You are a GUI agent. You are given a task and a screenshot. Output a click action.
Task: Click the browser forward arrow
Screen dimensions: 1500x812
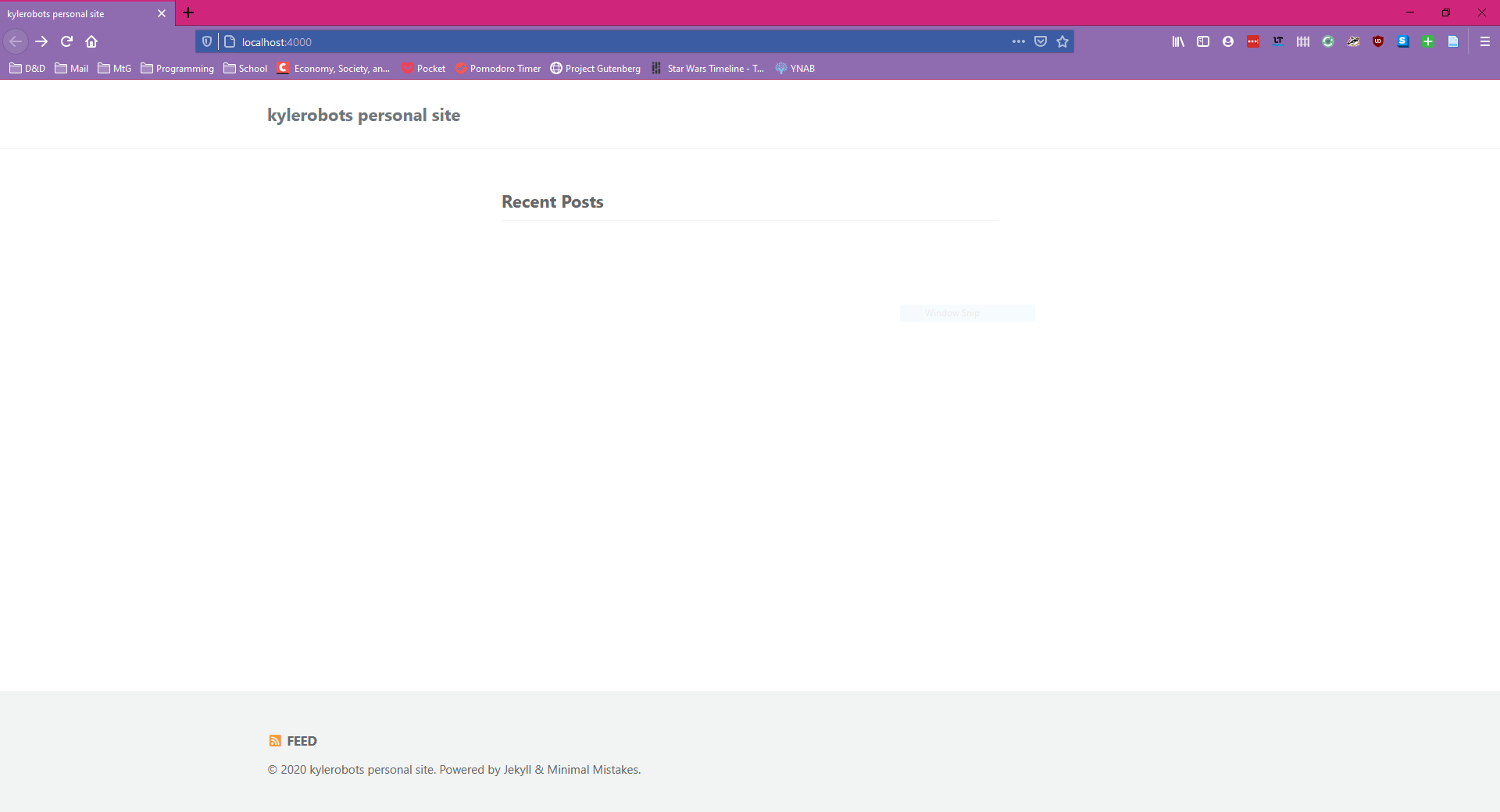[x=41, y=41]
